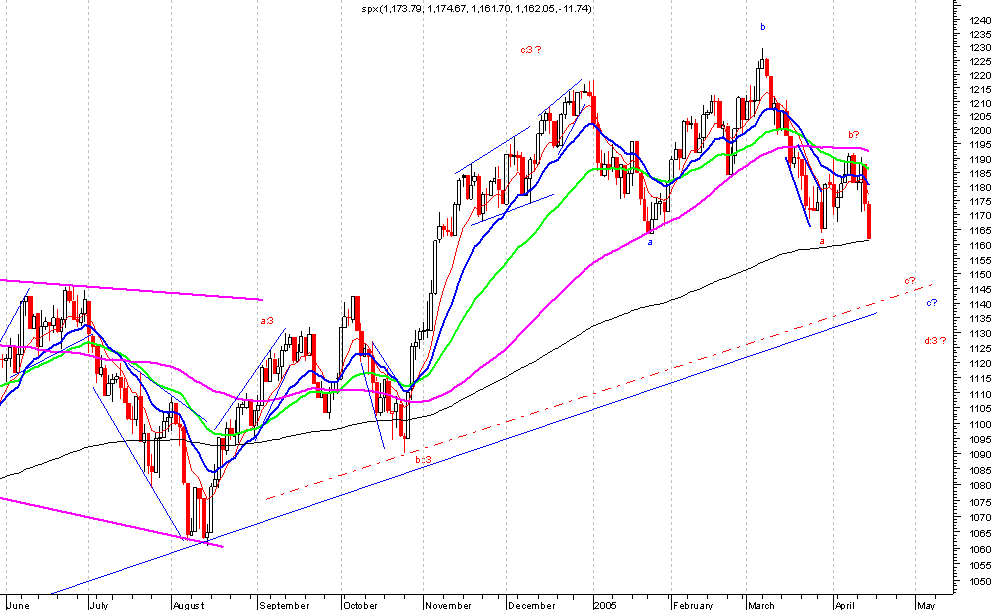
Task: Click the 1140 price axis value
Action: click(x=980, y=304)
